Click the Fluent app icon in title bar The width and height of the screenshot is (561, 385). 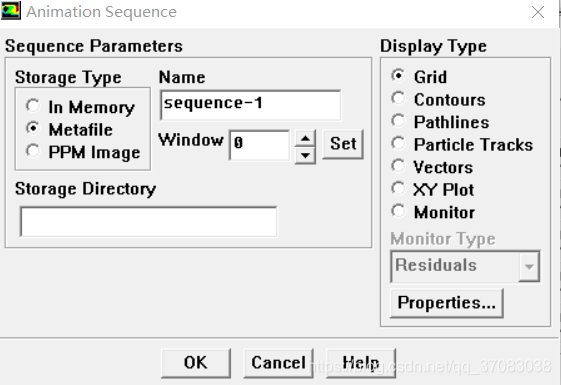[x=11, y=10]
